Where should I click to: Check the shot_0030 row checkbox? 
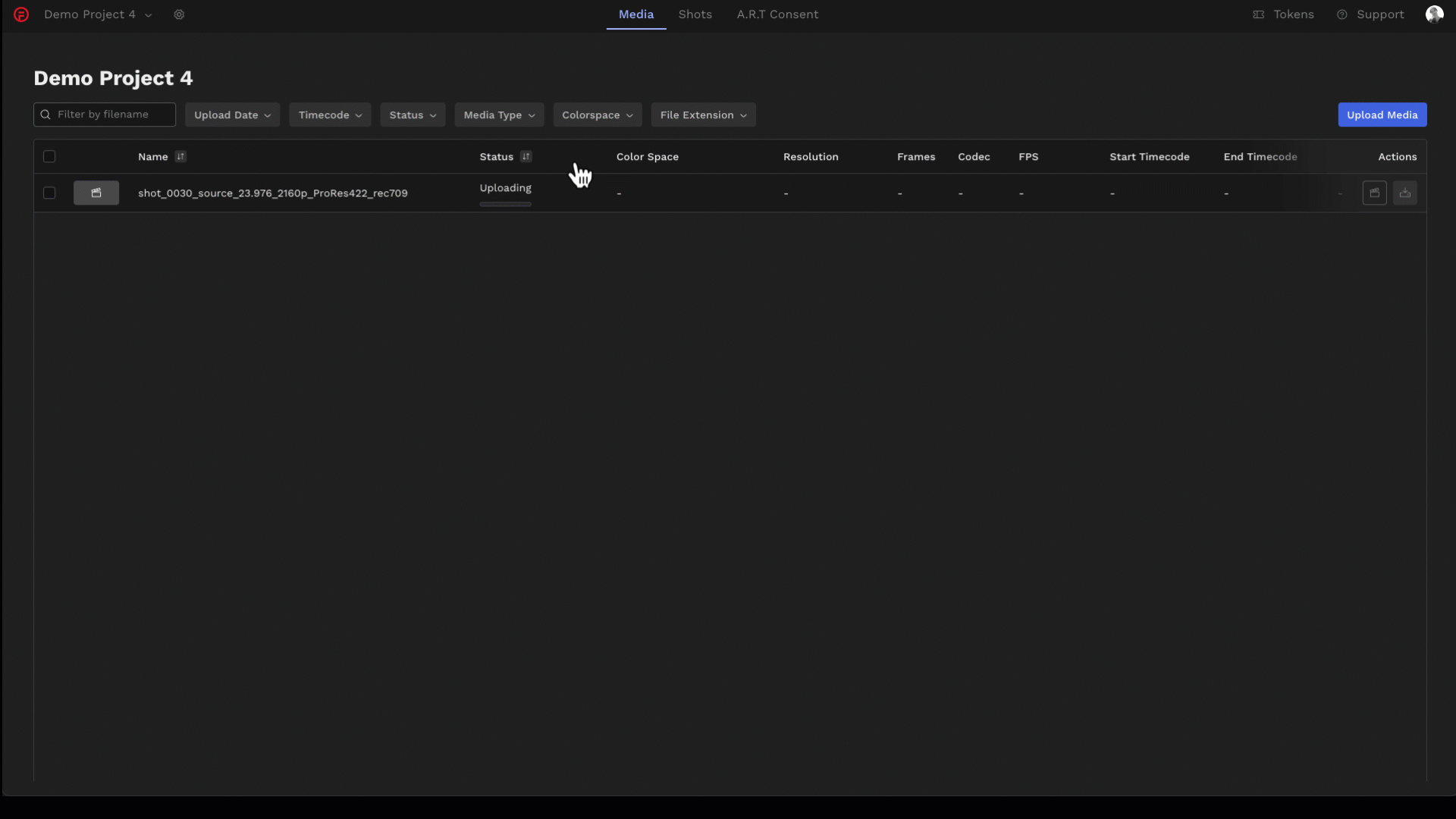point(49,193)
